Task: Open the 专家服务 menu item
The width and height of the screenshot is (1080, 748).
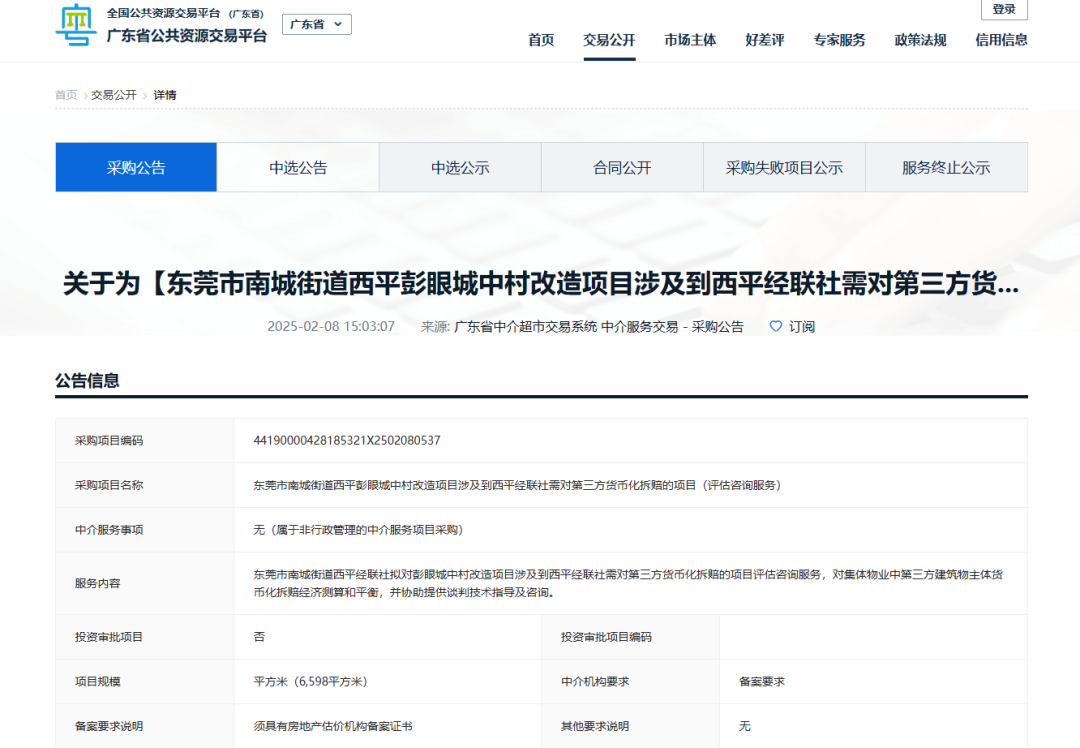Action: click(x=839, y=41)
